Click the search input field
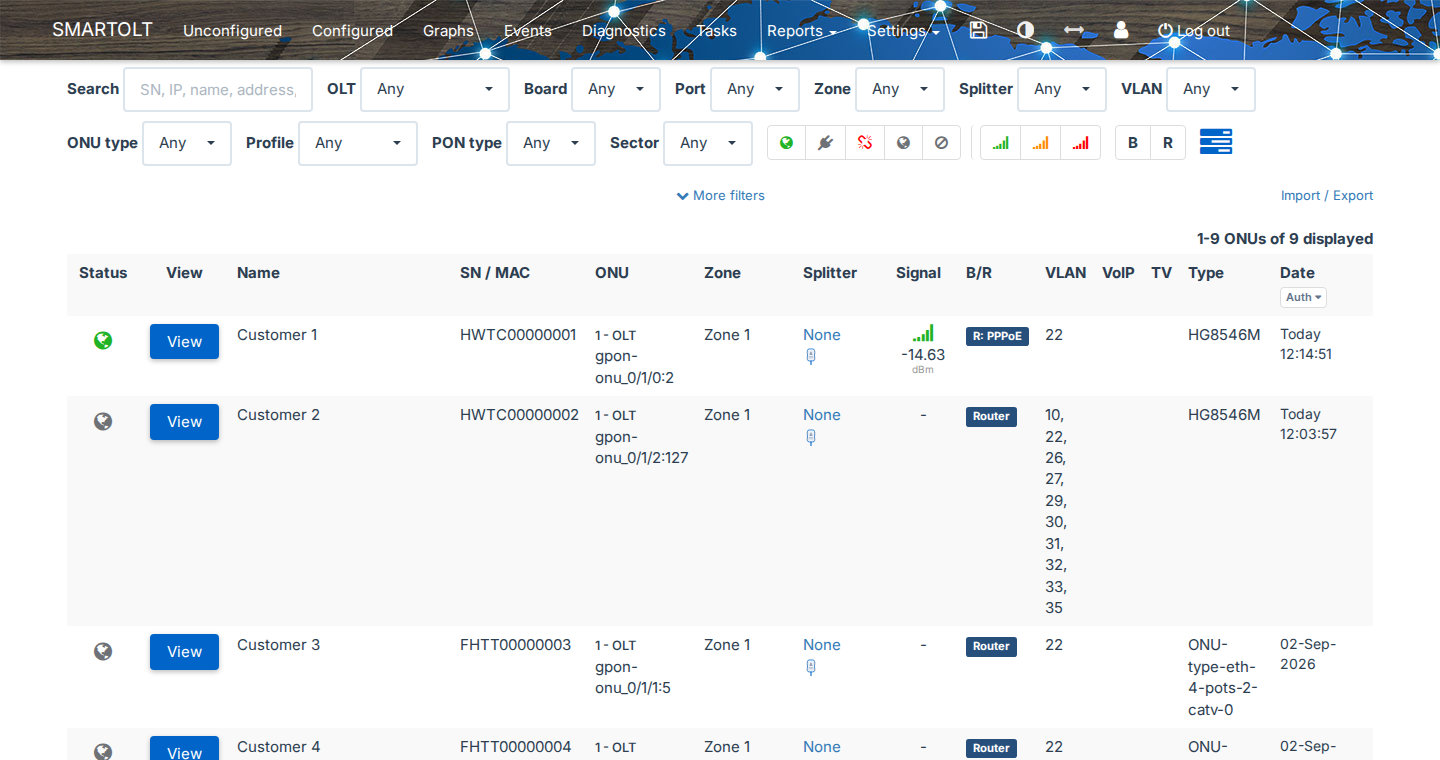Screen dimensions: 1440x760 pyautogui.click(x=218, y=89)
